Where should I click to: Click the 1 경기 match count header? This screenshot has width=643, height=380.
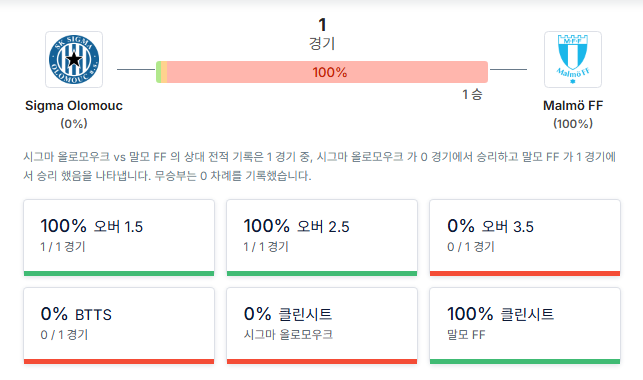[x=322, y=34]
